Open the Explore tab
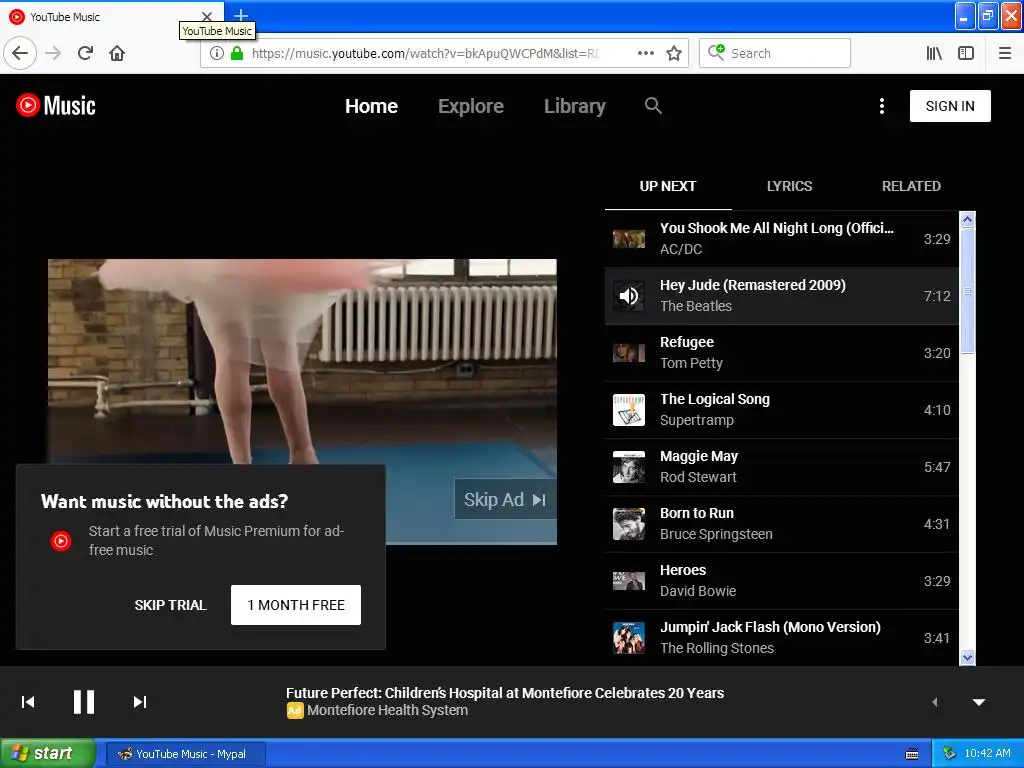Viewport: 1024px width, 768px height. 471,106
